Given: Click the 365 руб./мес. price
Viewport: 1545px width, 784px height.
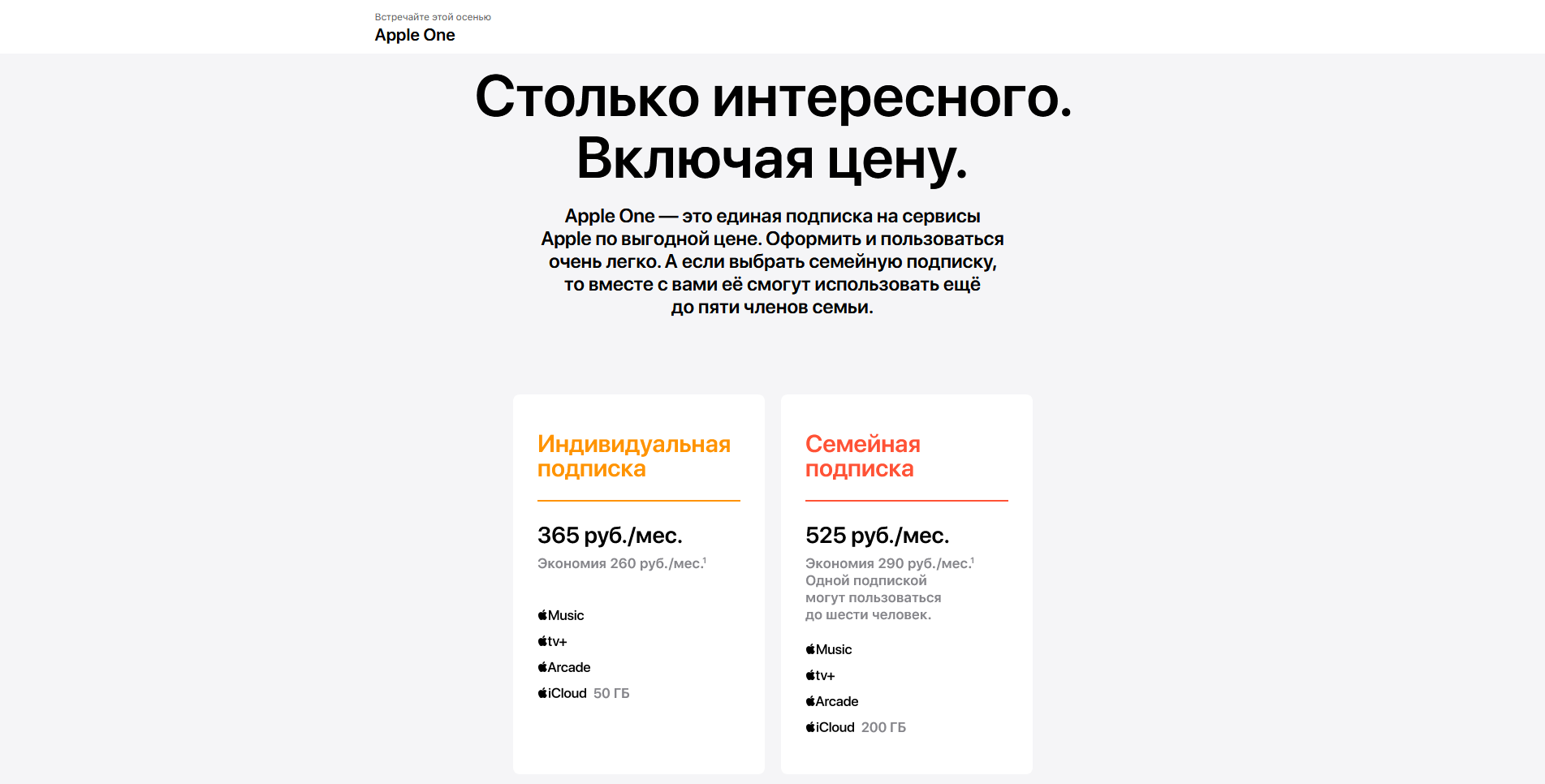Looking at the screenshot, I should pos(610,536).
